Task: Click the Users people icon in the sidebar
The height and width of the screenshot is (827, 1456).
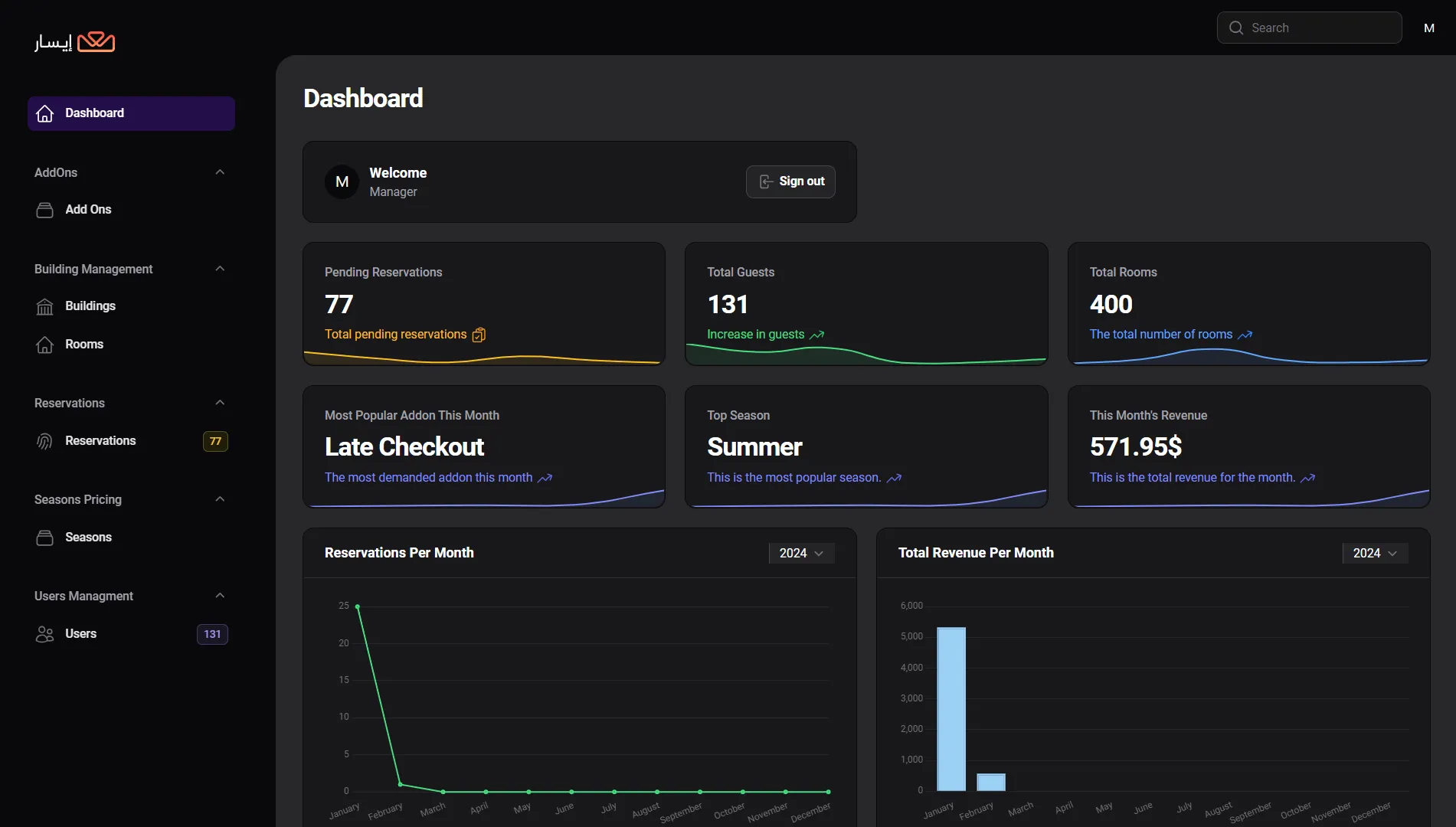Action: [x=45, y=634]
